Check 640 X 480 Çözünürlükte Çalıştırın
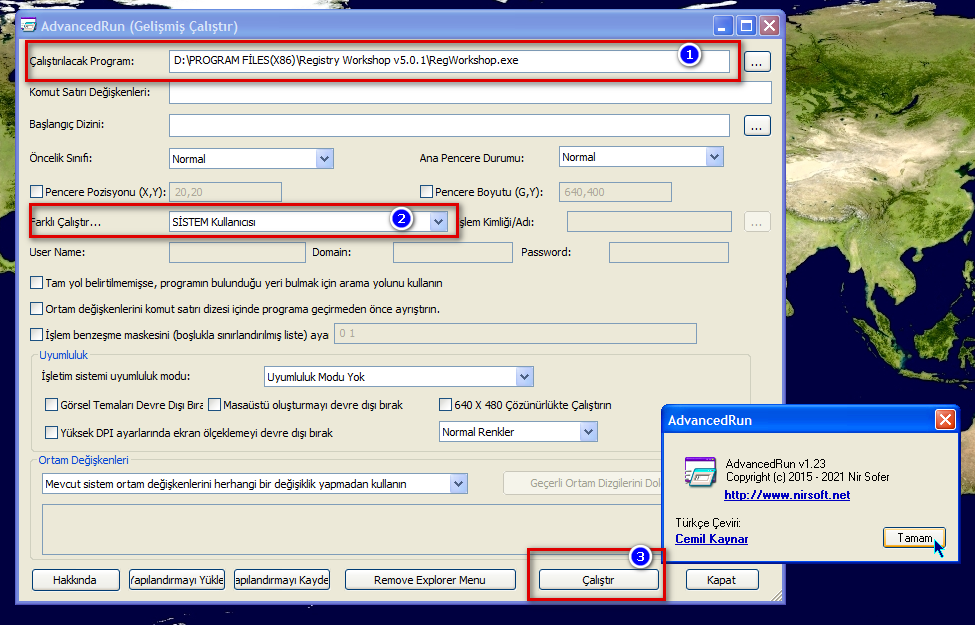975x625 pixels. click(x=445, y=405)
